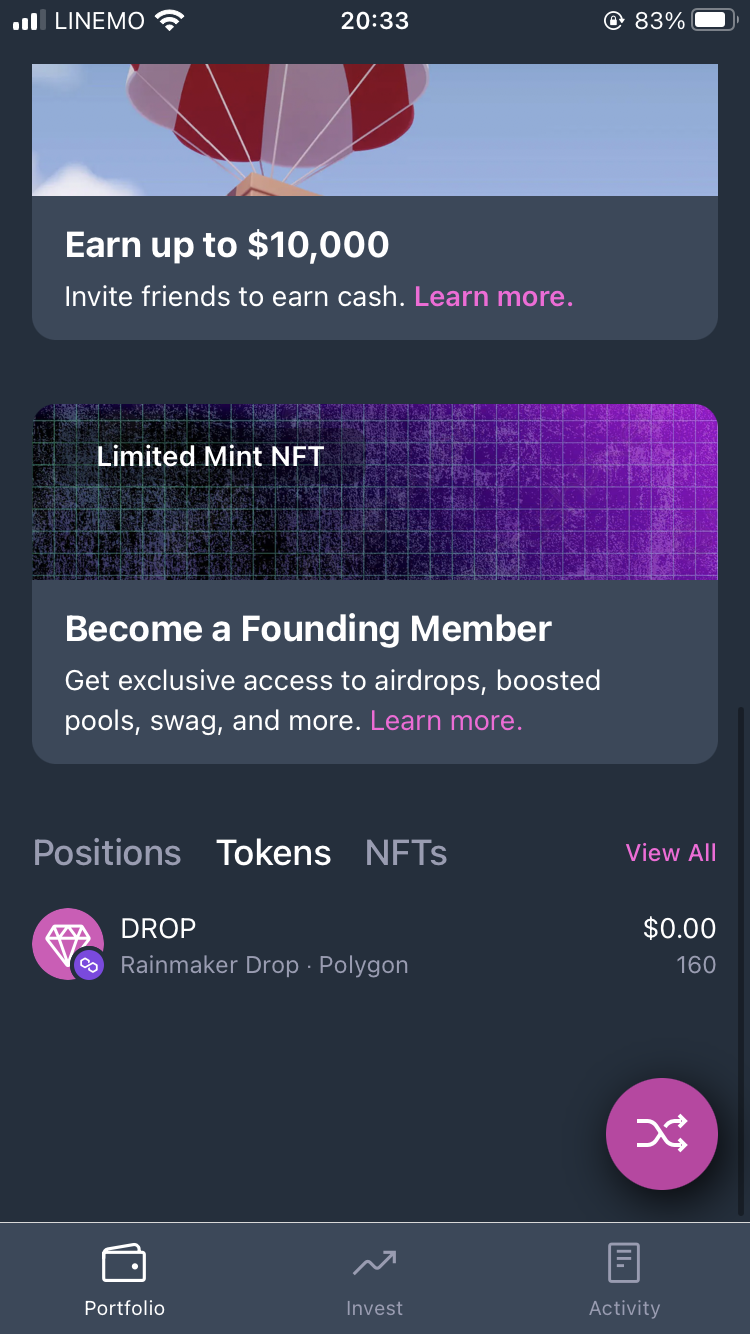The height and width of the screenshot is (1334, 750).
Task: Tap the parachute referral banner image
Action: click(x=374, y=130)
